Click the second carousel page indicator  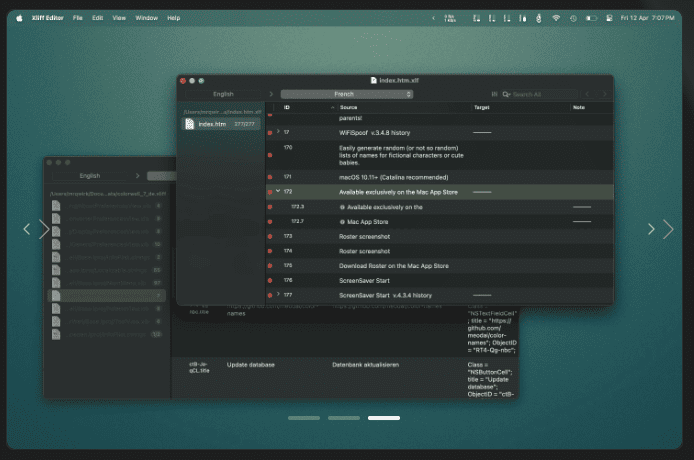point(344,418)
